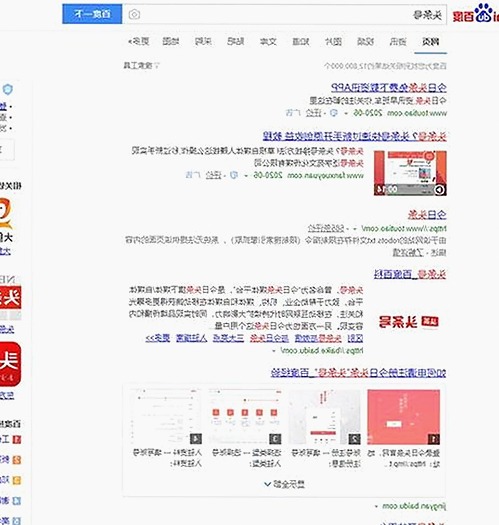Focus the search field containing 头条号

coord(285,14)
